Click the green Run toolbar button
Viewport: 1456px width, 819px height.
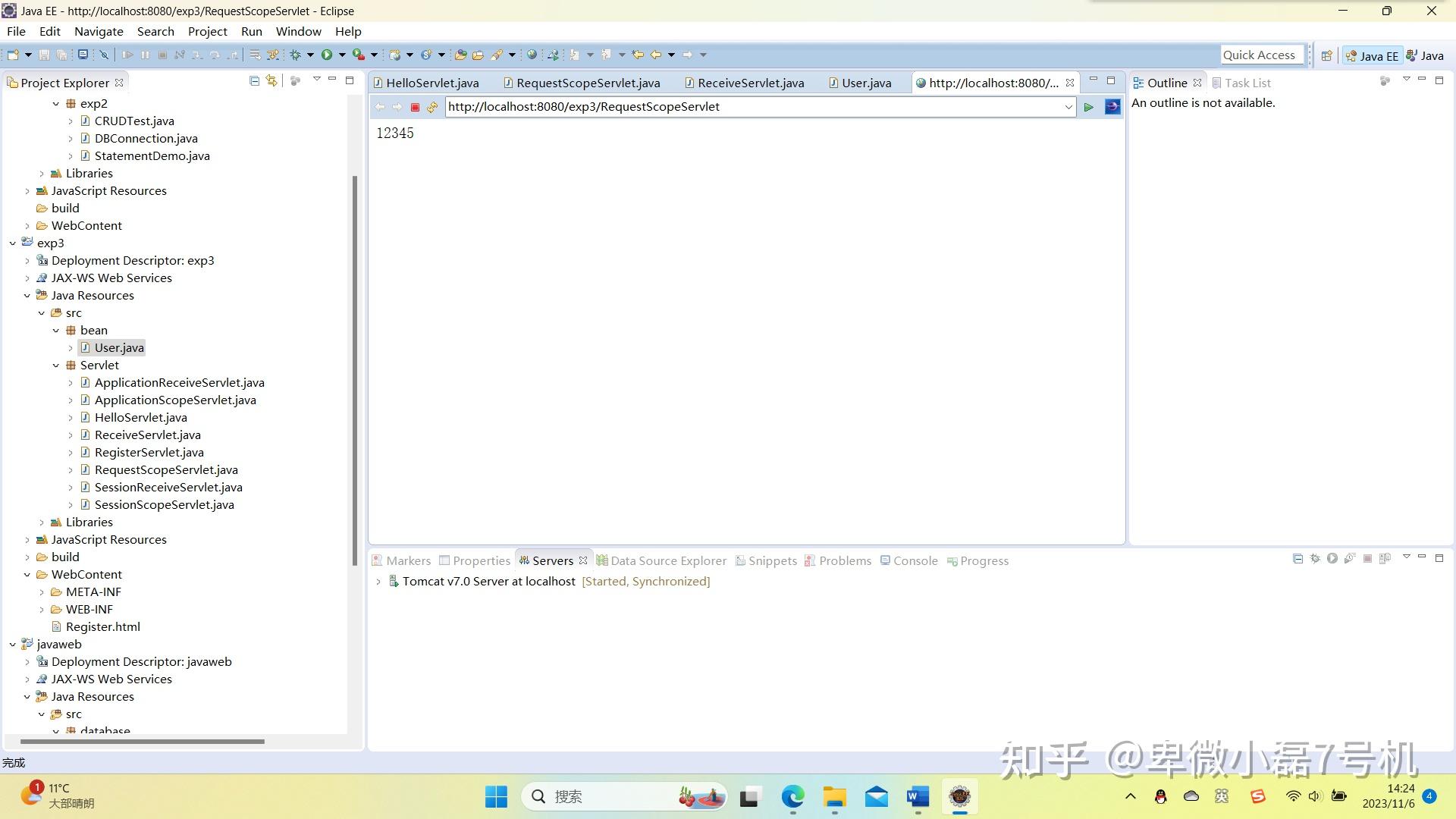[327, 55]
